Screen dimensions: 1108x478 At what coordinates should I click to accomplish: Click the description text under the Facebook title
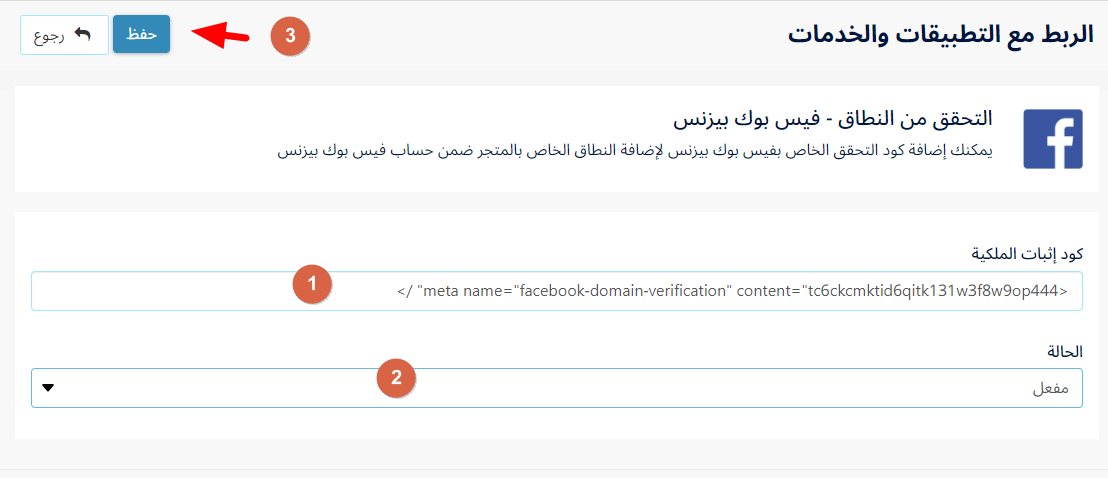pos(635,152)
